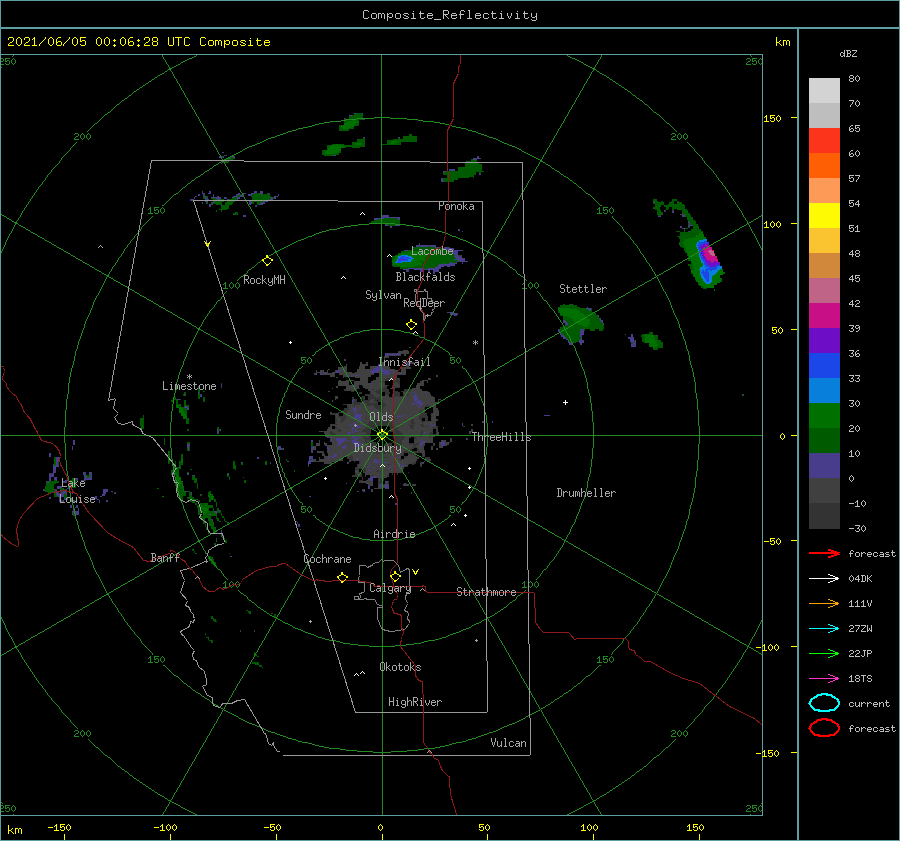This screenshot has width=900, height=841.
Task: Click the Limestone label
Action: (x=189, y=386)
